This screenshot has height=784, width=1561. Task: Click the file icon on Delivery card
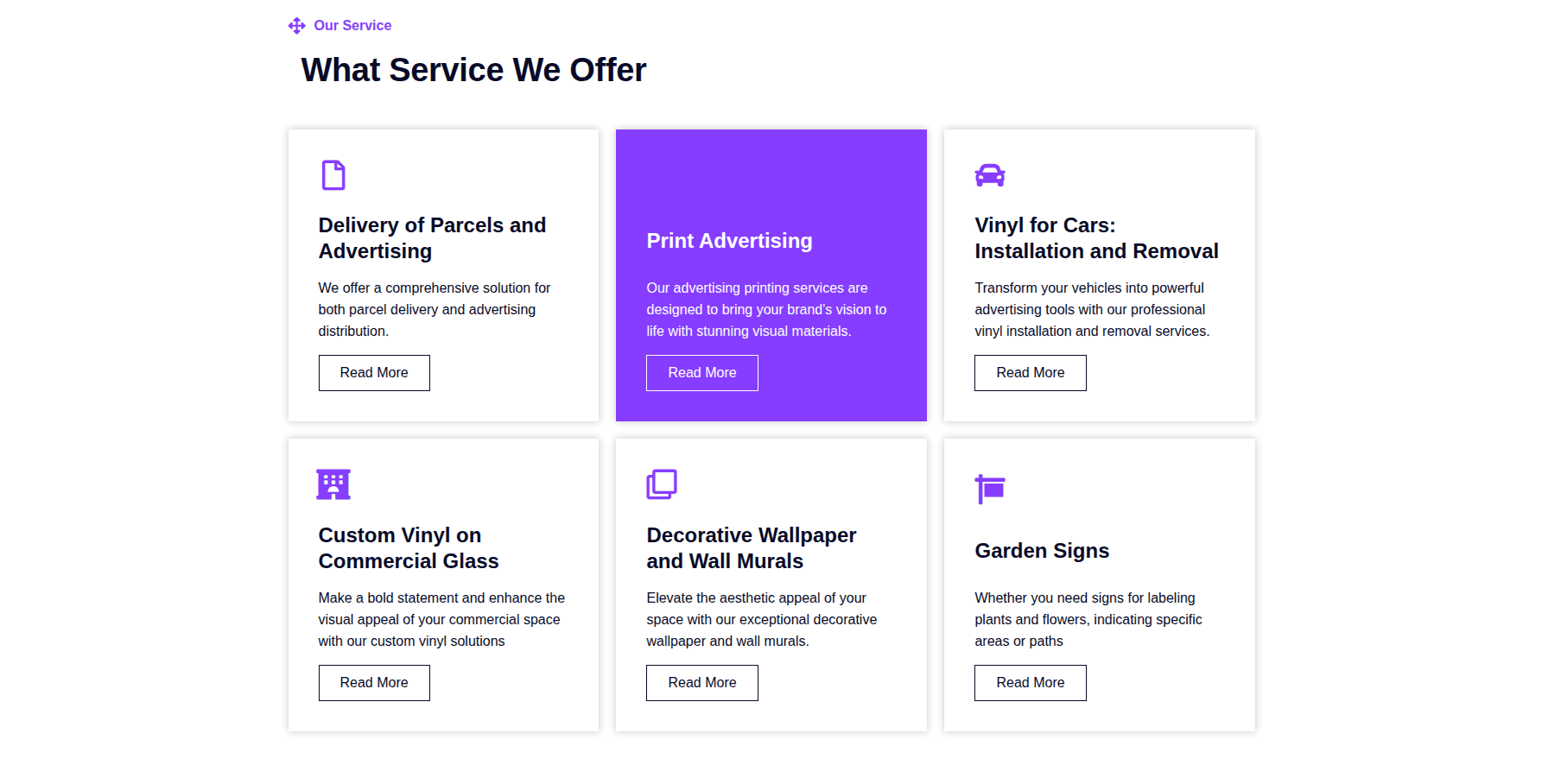333,175
